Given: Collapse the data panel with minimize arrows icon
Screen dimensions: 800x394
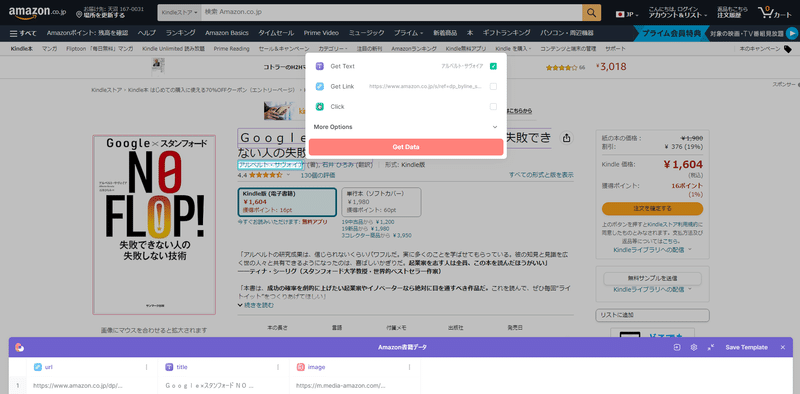Looking at the screenshot, I should (x=711, y=347).
